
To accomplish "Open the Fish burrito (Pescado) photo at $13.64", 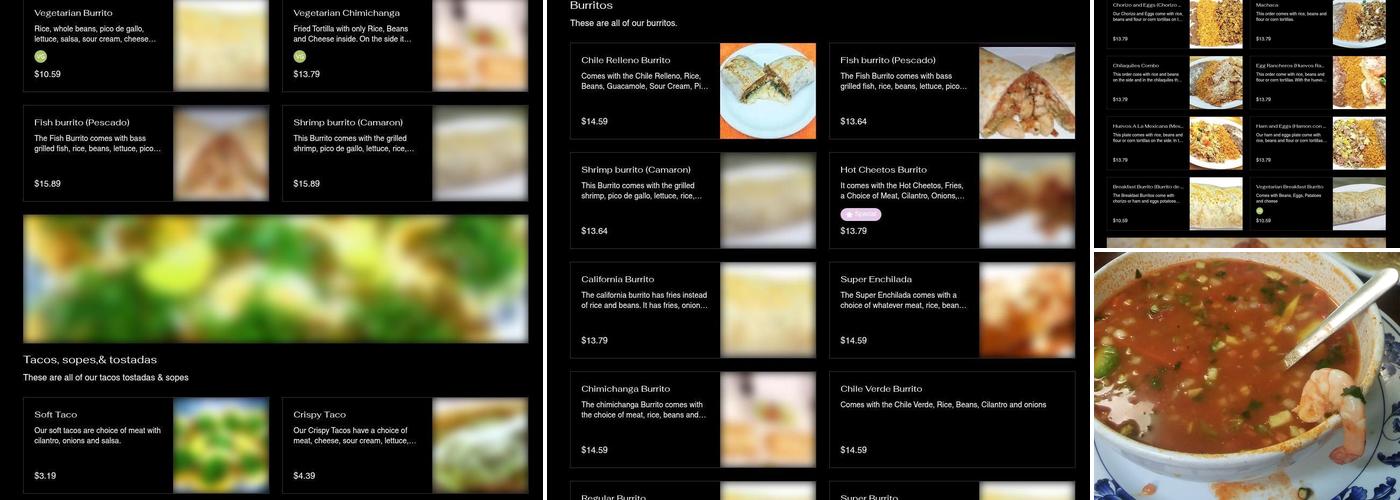I will point(1027,91).
